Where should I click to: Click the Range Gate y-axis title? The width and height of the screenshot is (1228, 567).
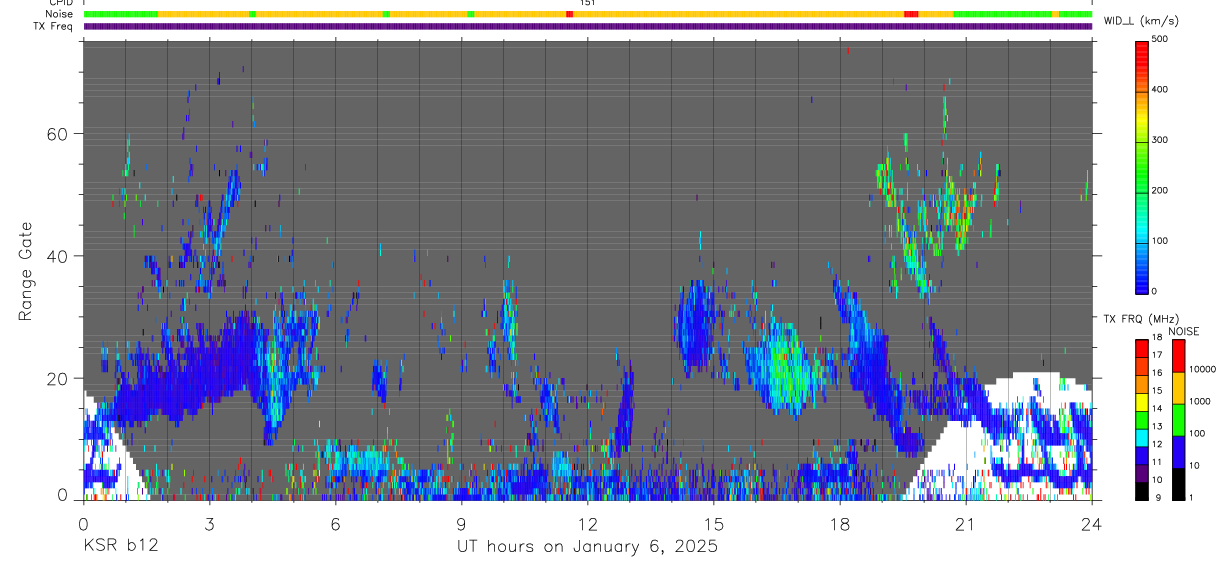pos(27,272)
